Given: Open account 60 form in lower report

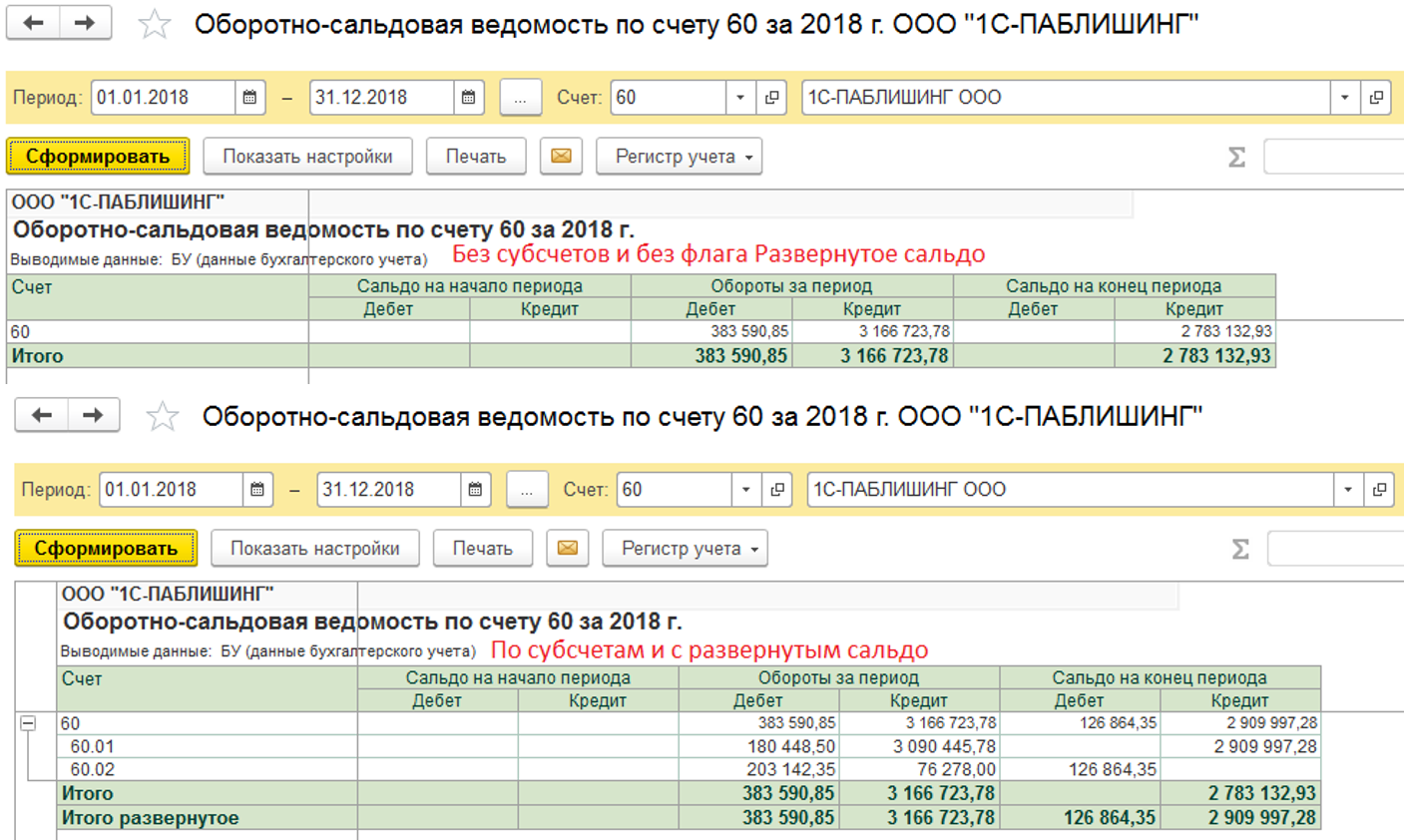Looking at the screenshot, I should pos(777,490).
